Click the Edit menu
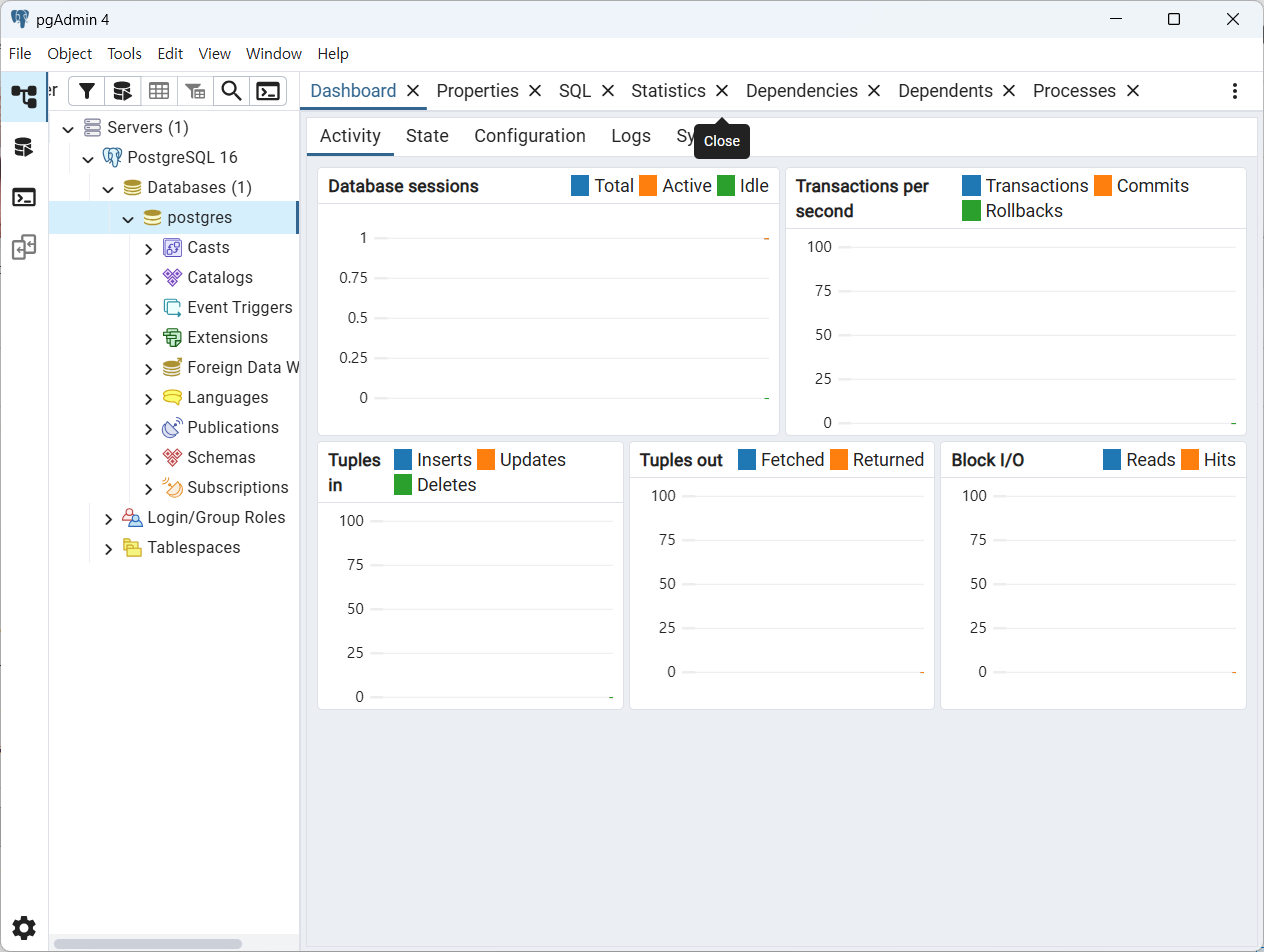1264x952 pixels. [x=170, y=54]
